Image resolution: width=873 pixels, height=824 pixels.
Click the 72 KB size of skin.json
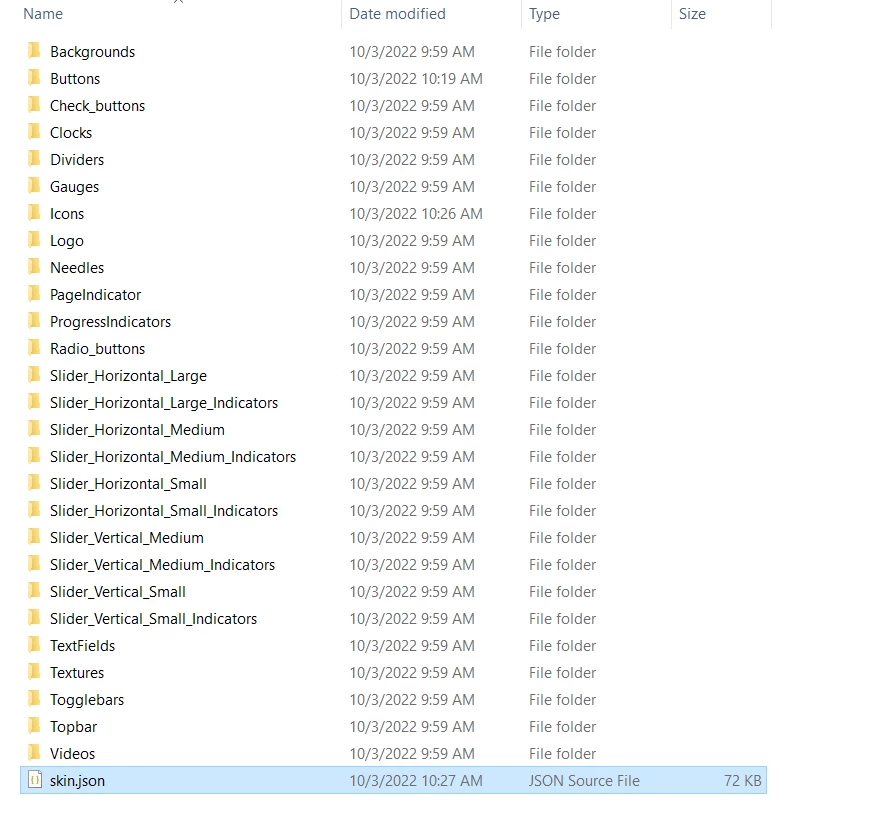[743, 781]
